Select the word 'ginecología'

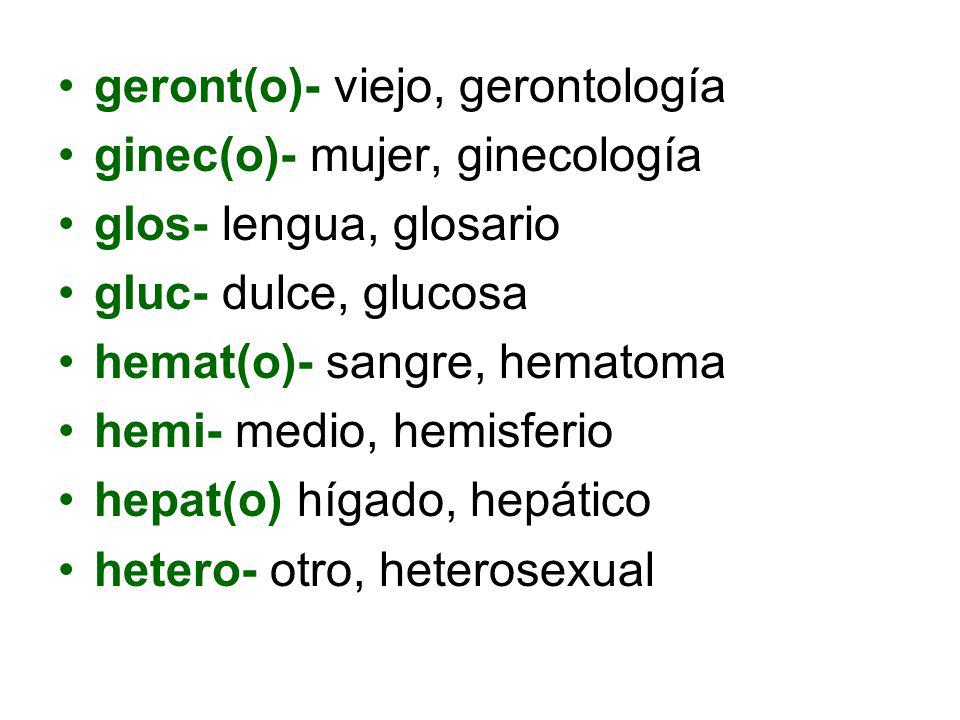click(579, 158)
